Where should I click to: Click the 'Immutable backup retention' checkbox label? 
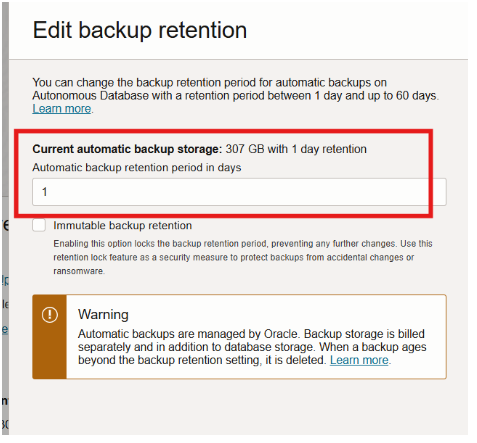(x=122, y=226)
